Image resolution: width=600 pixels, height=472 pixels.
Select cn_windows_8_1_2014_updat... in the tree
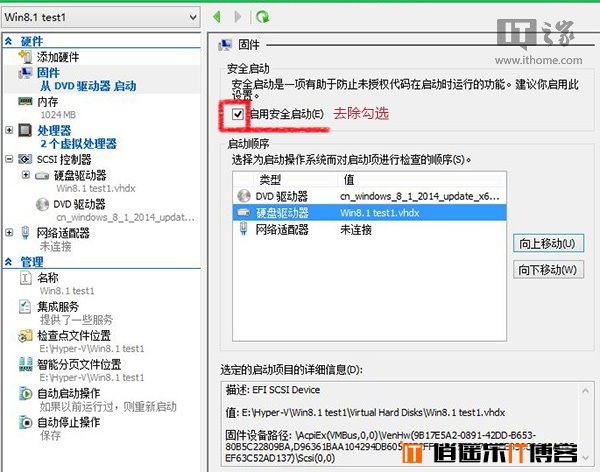(126, 217)
